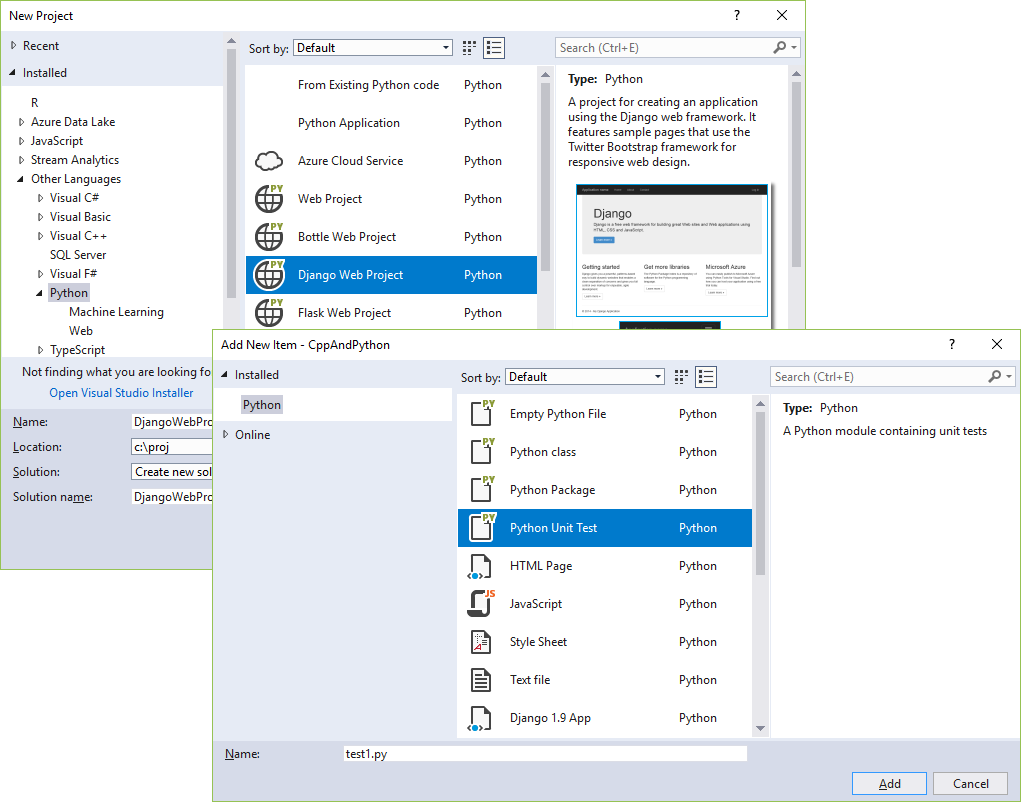
Task: Select the Style Sheet template icon
Action: (480, 641)
